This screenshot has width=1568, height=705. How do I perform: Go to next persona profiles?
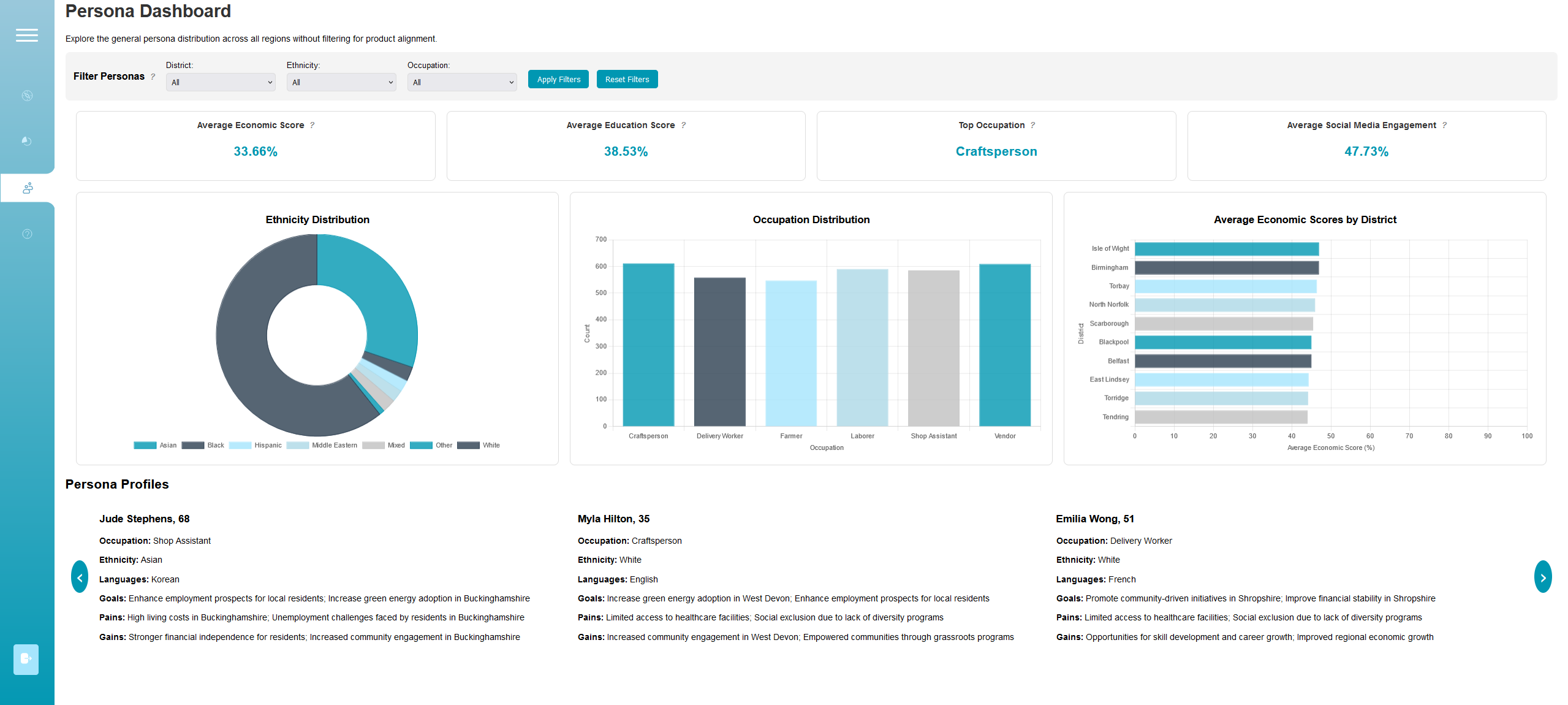point(1543,577)
